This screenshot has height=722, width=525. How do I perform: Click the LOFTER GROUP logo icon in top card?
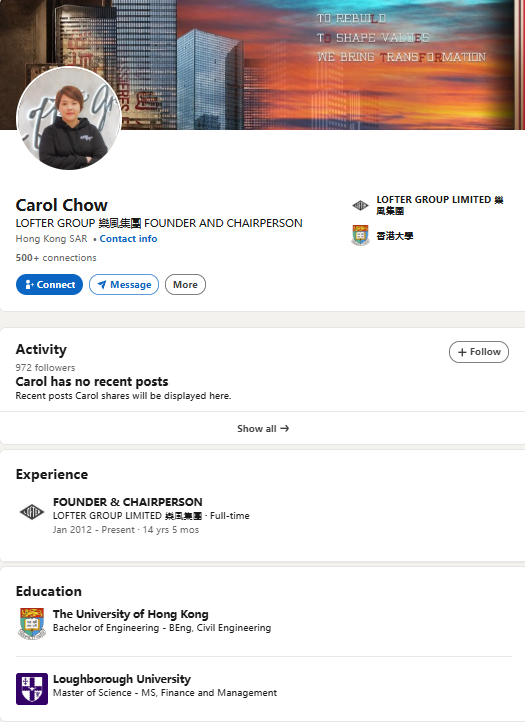pos(360,205)
